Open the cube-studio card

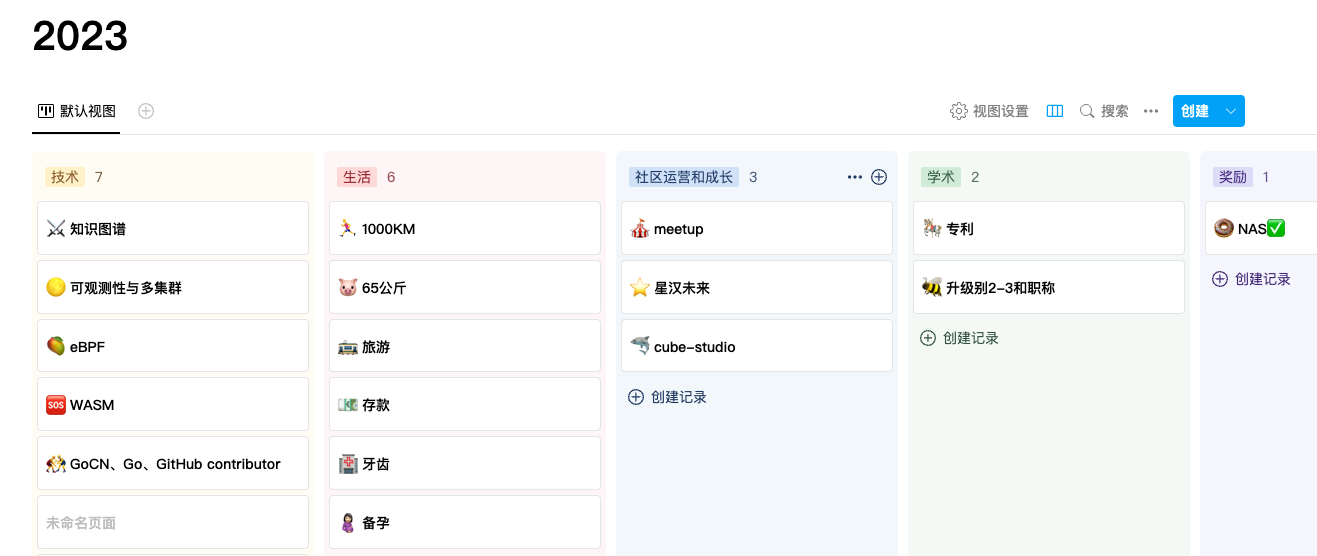pyautogui.click(x=757, y=346)
